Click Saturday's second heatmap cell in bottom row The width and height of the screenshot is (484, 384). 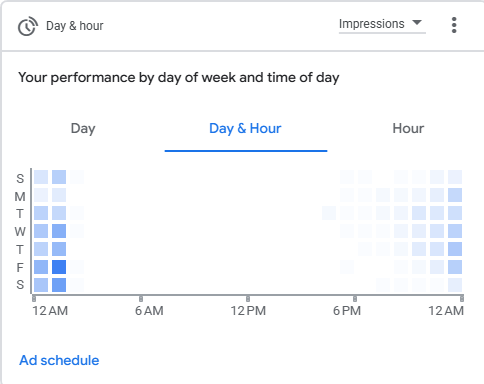click(59, 285)
